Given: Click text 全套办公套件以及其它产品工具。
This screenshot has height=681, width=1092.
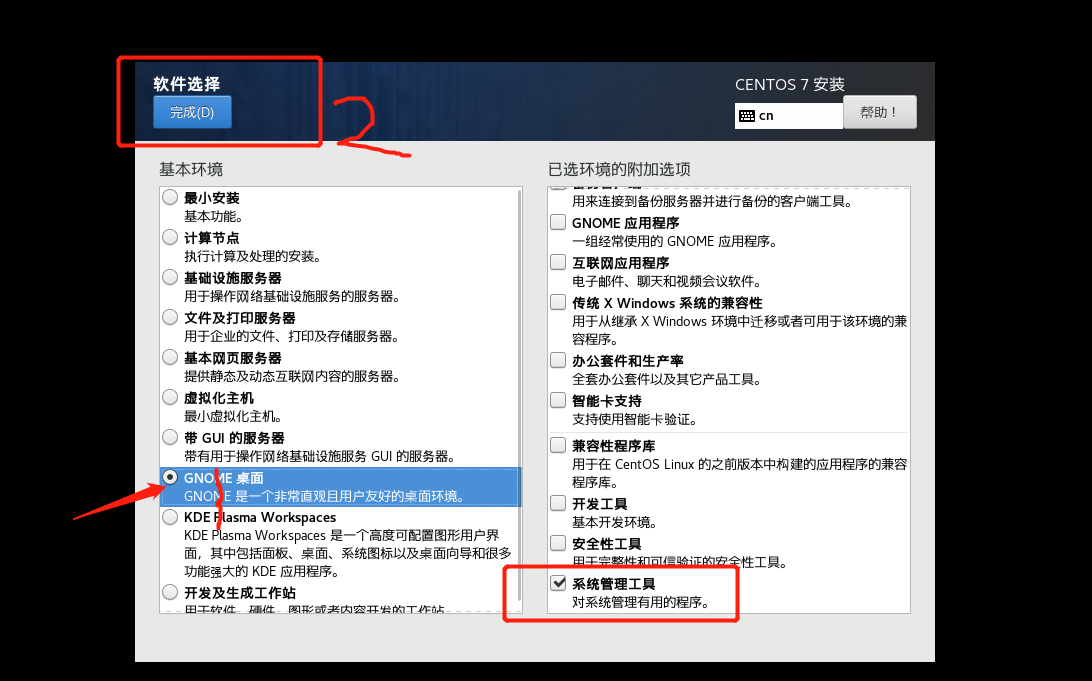Looking at the screenshot, I should point(667,379).
